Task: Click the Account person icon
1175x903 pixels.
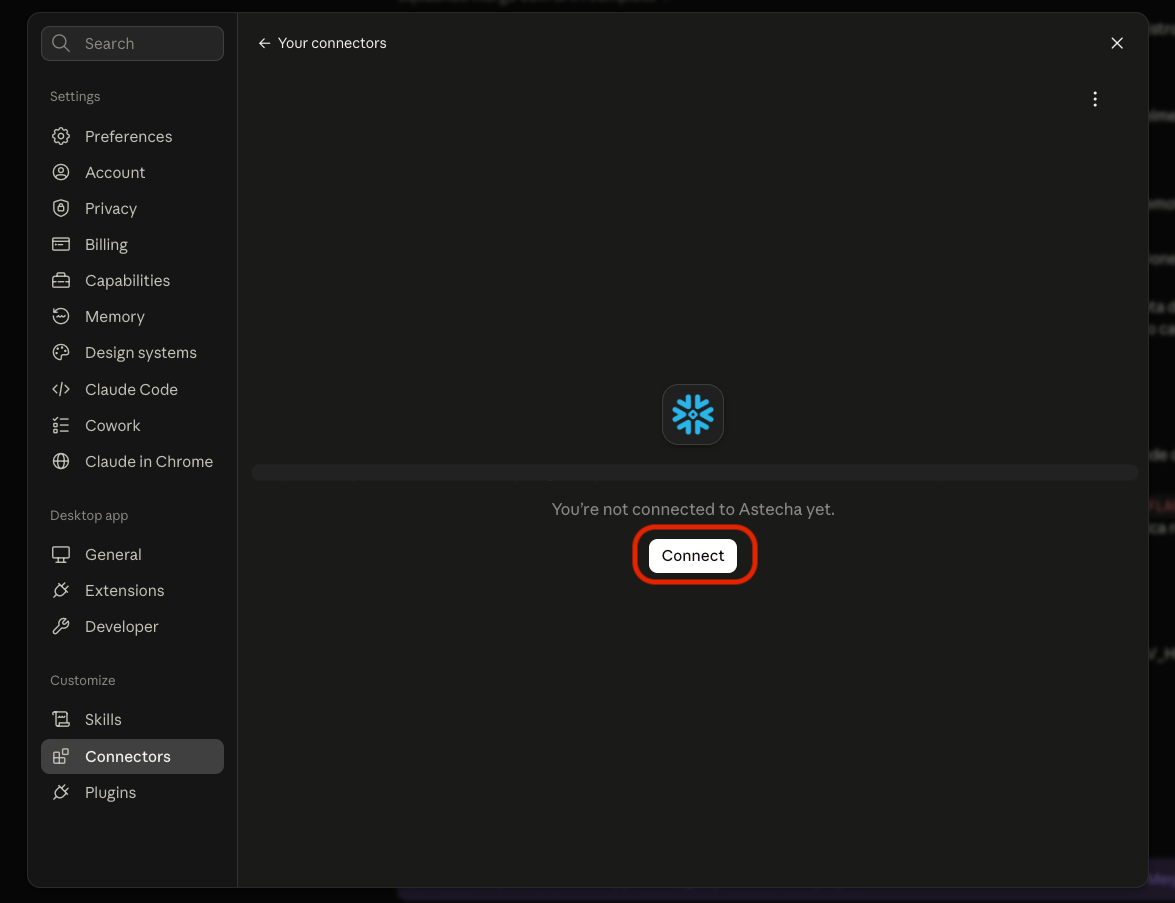Action: pos(61,172)
